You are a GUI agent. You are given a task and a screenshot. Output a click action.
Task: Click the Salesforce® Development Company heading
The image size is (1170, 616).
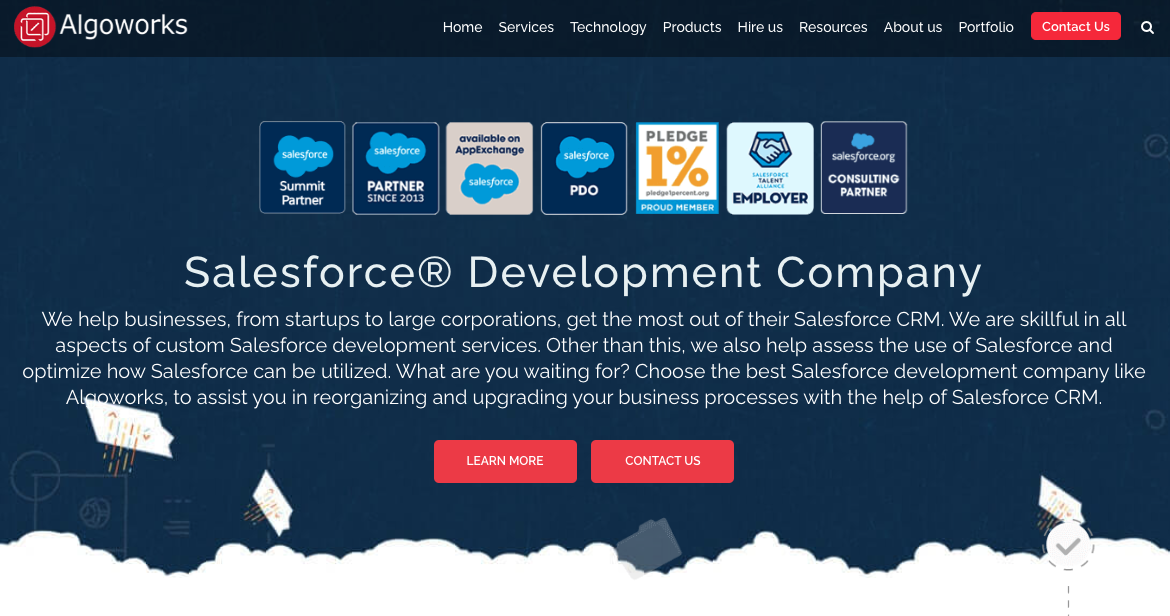tap(584, 273)
